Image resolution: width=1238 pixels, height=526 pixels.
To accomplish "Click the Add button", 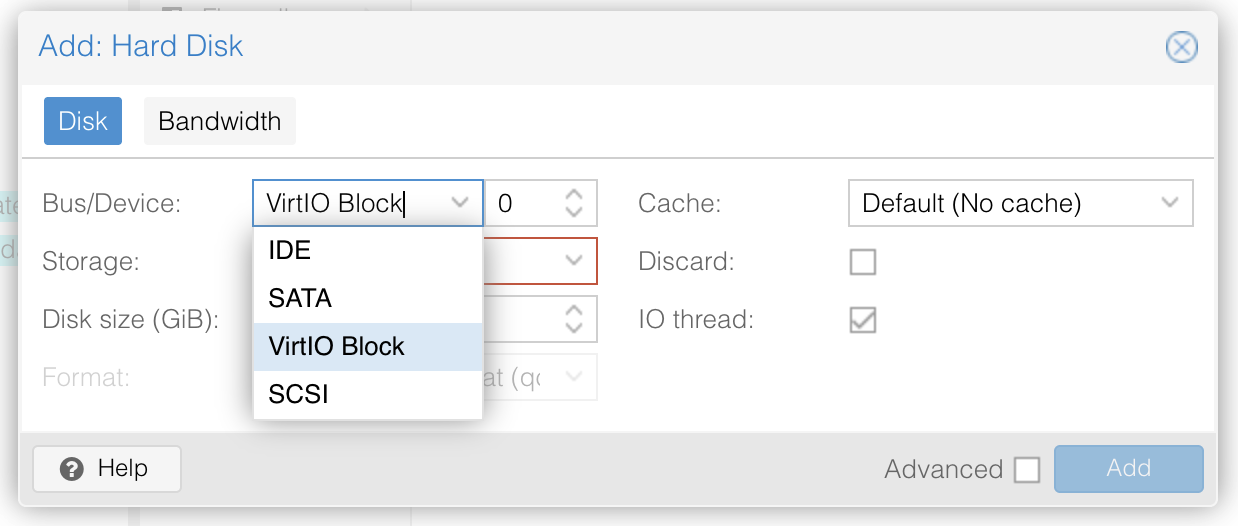I will click(1128, 469).
